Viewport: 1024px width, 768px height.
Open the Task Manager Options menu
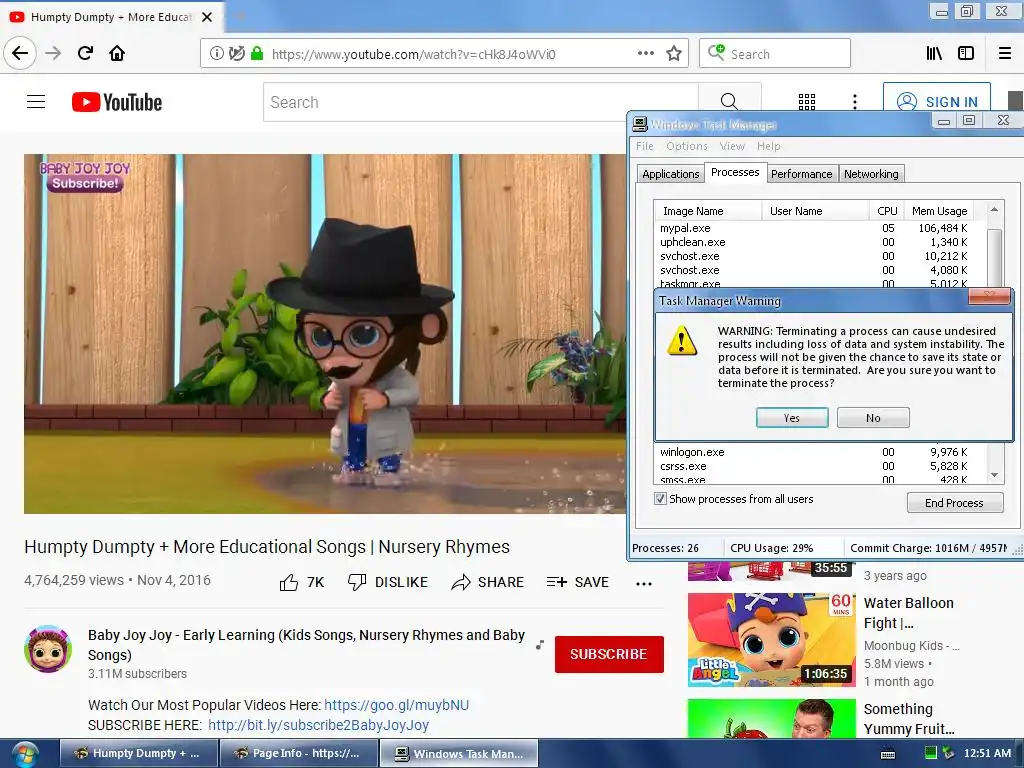pos(687,146)
